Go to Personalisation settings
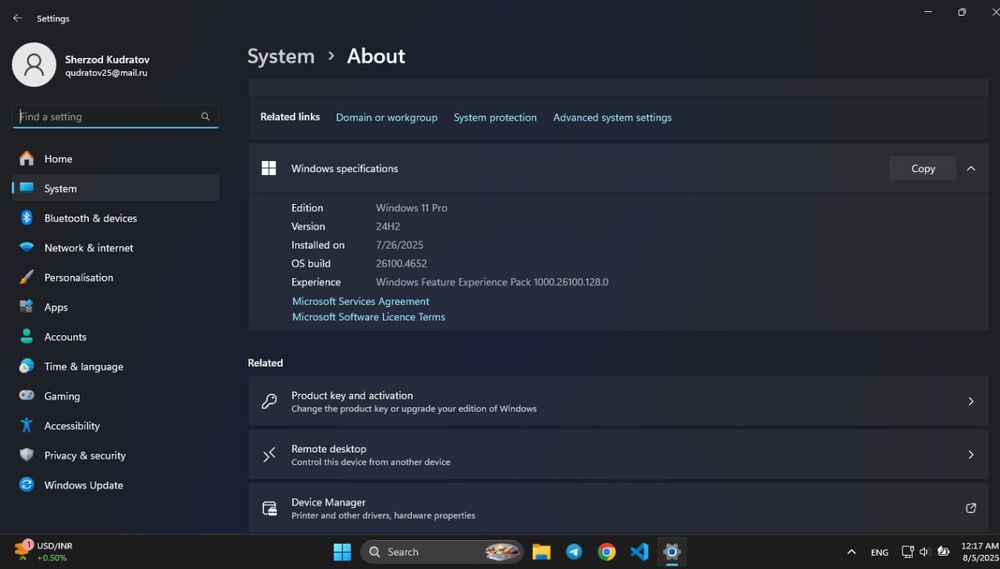This screenshot has width=1000, height=569. point(115,277)
